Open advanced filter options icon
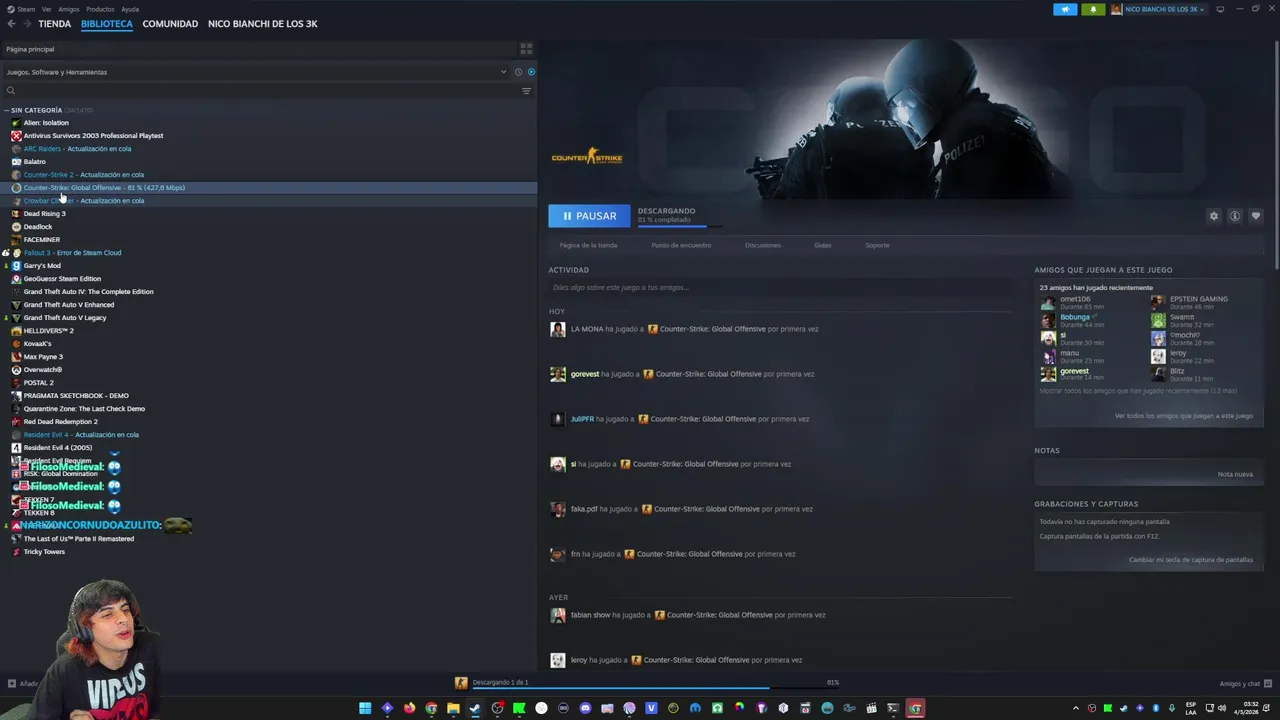1280x720 pixels. (x=526, y=91)
